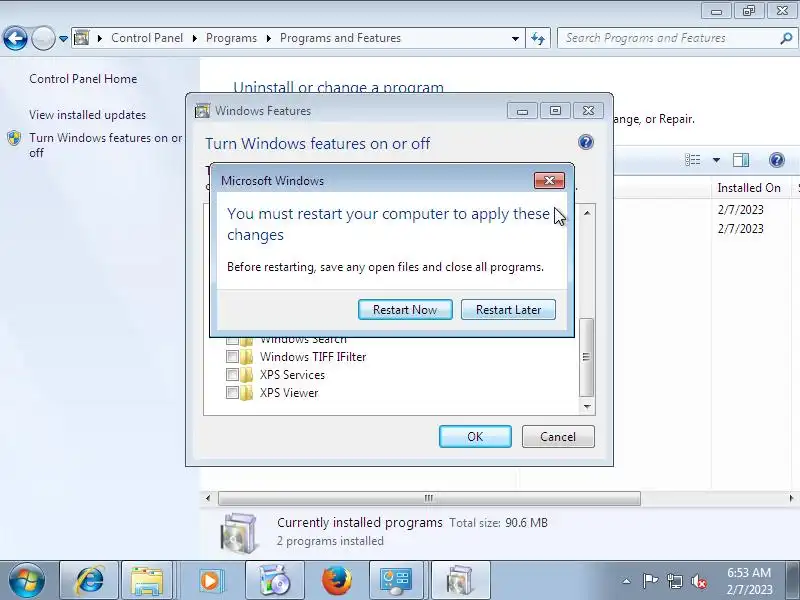Click the Forward navigation button
Image resolution: width=800 pixels, height=600 pixels.
pos(43,38)
